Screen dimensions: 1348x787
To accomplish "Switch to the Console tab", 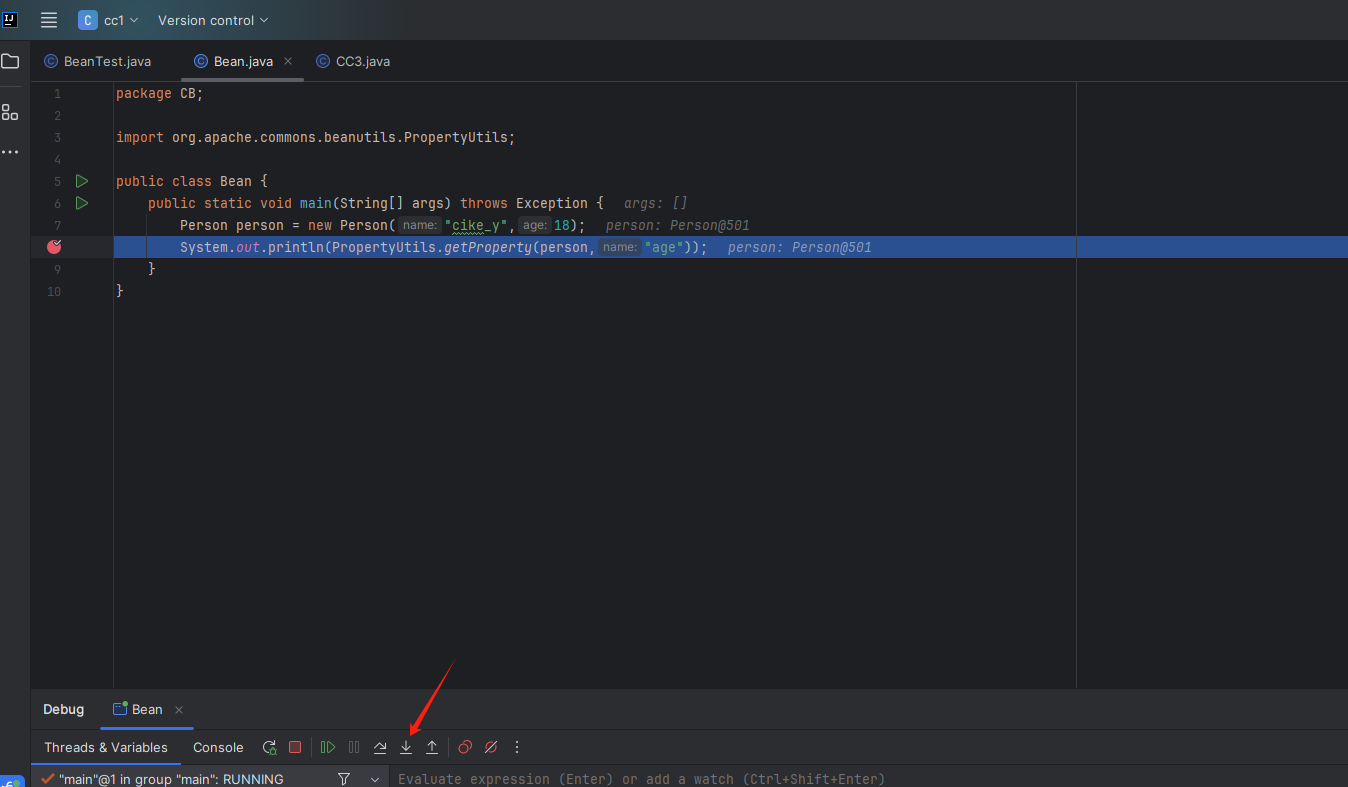I will pos(218,747).
